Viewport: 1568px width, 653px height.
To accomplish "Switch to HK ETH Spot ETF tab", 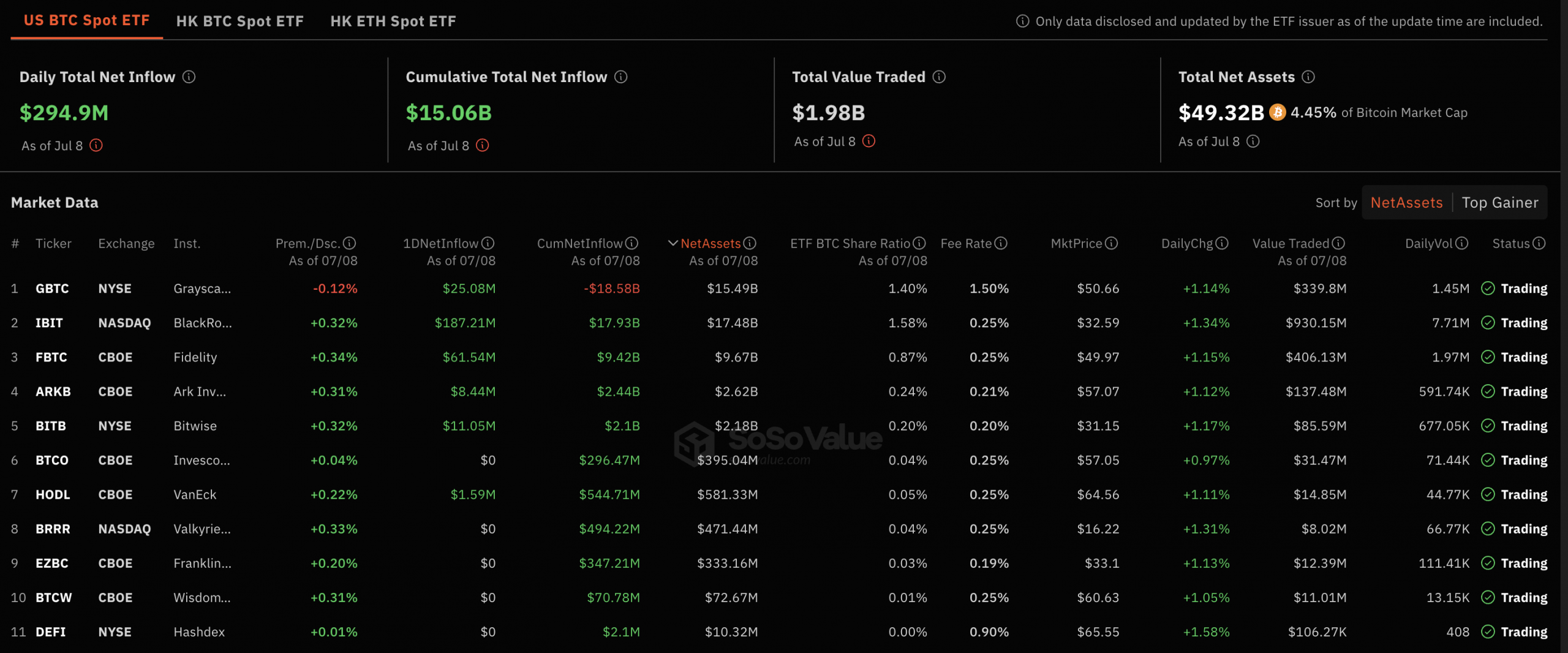I will pos(393,21).
